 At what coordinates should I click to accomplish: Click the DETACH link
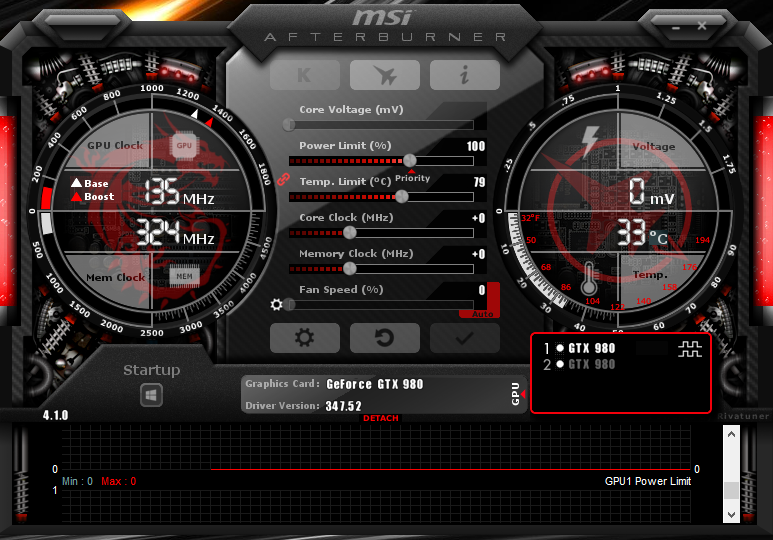(x=381, y=418)
